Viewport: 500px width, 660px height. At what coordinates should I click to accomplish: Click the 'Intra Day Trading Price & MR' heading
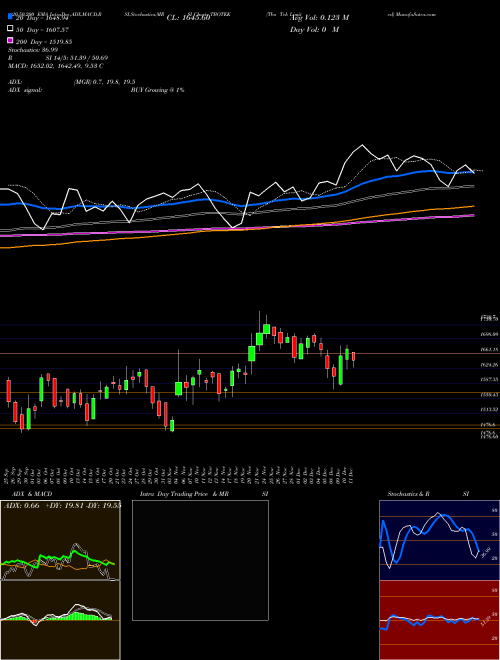[184, 494]
